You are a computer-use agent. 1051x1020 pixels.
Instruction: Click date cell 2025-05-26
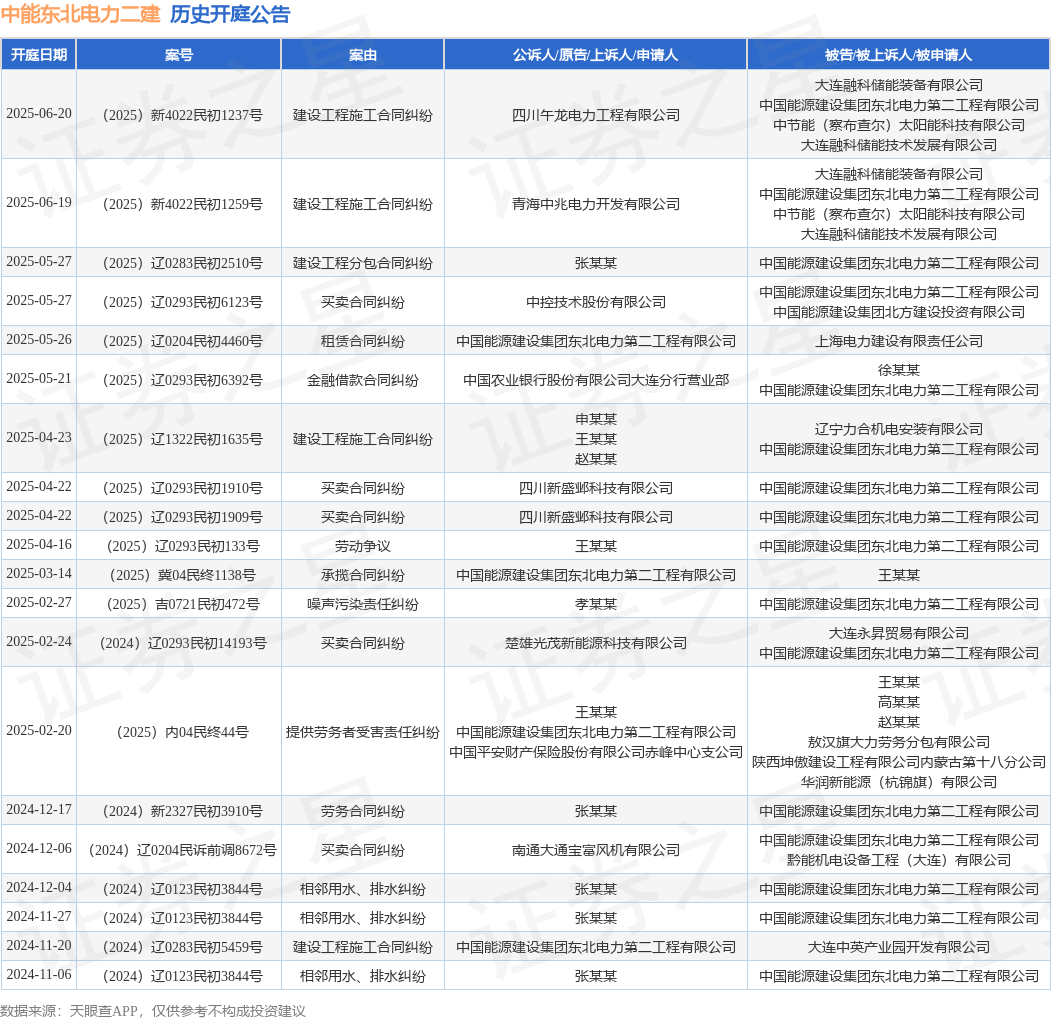[x=39, y=340]
